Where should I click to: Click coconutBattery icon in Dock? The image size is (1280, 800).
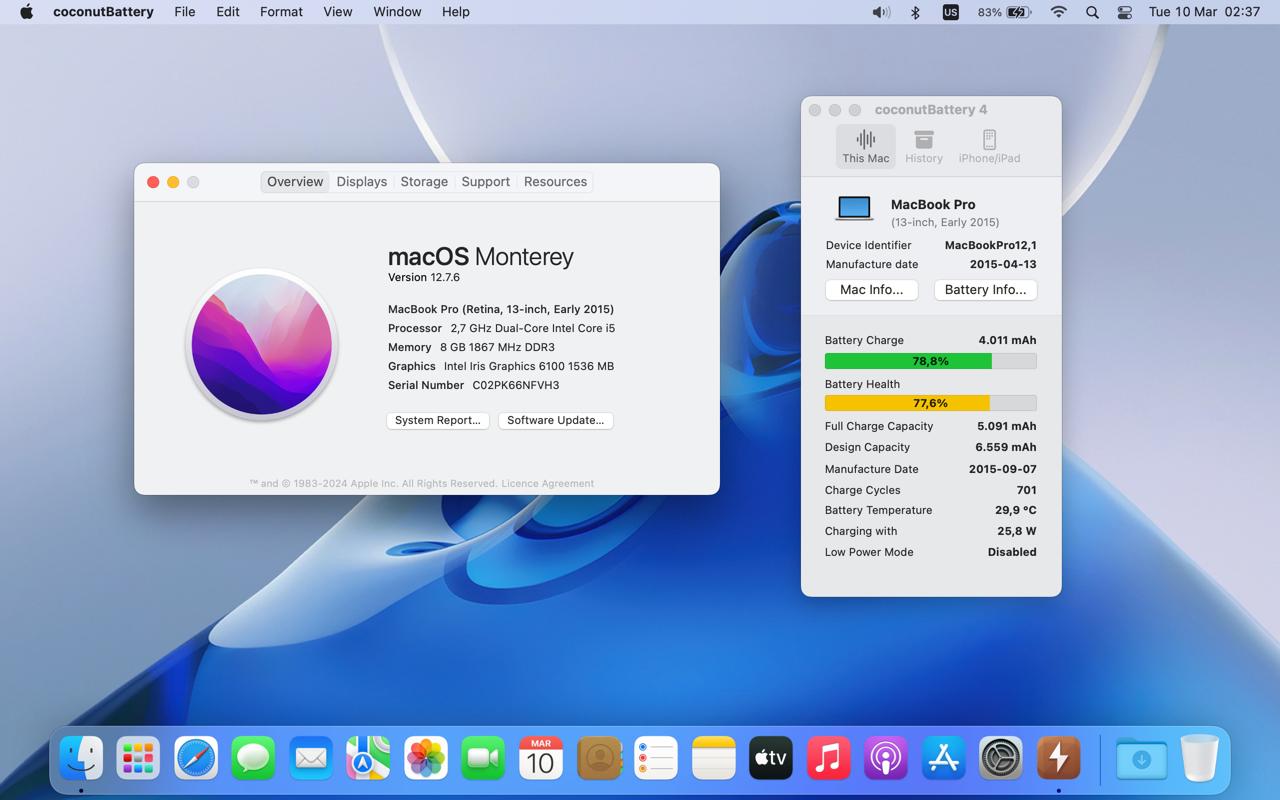pyautogui.click(x=1059, y=758)
